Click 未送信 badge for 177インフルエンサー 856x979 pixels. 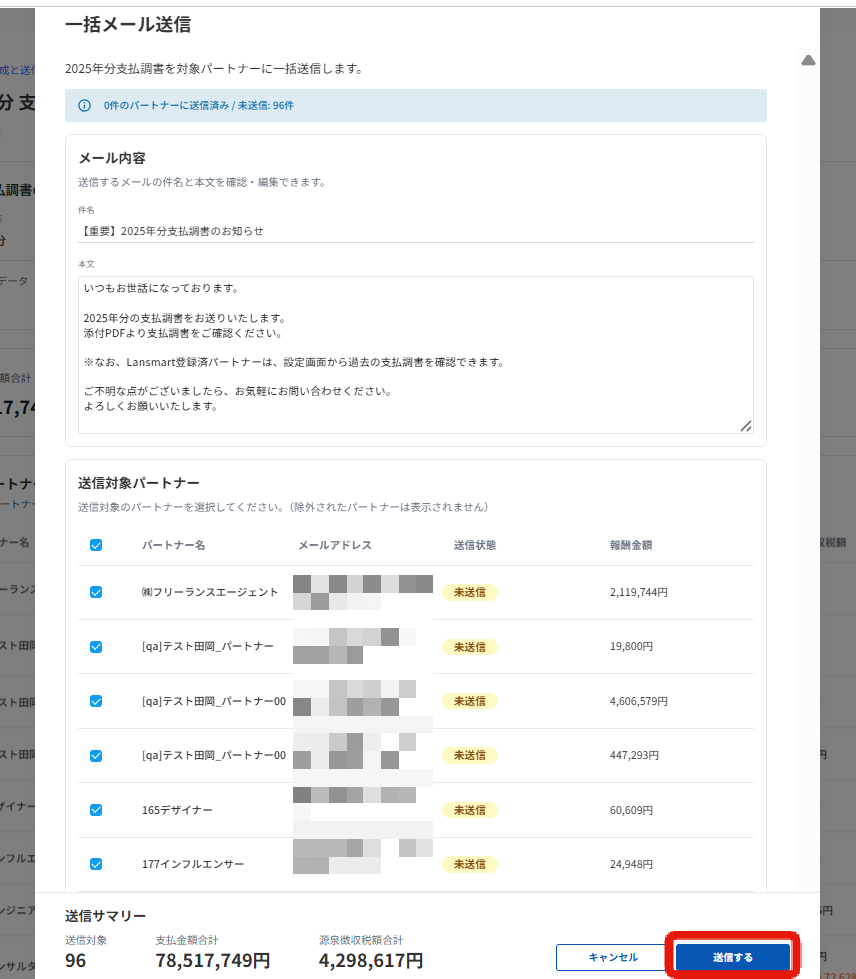[x=470, y=864]
